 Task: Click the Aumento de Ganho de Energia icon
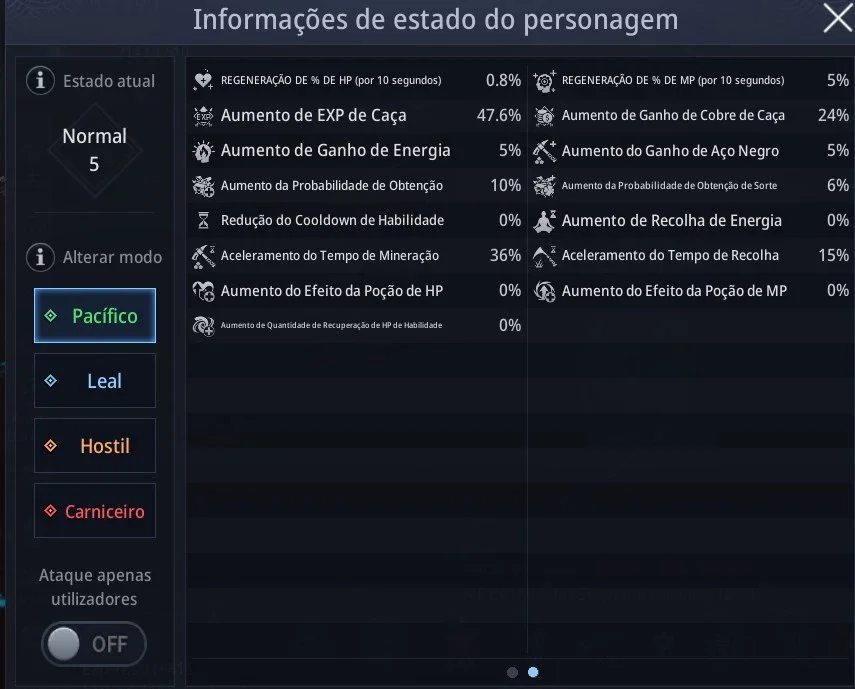[203, 151]
